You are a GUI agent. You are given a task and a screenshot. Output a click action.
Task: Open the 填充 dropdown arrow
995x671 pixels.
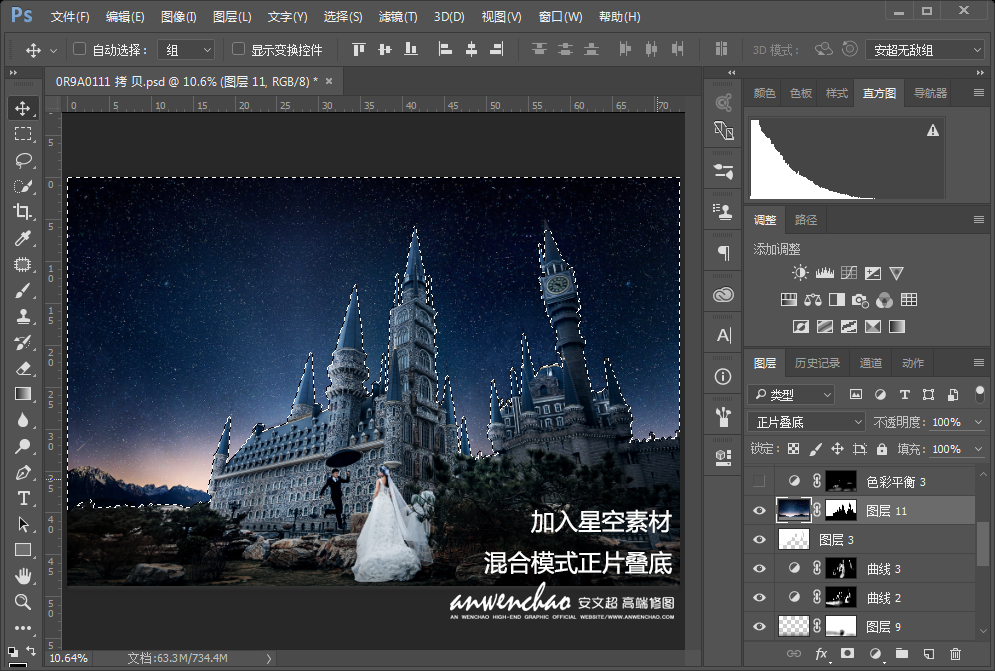[979, 449]
